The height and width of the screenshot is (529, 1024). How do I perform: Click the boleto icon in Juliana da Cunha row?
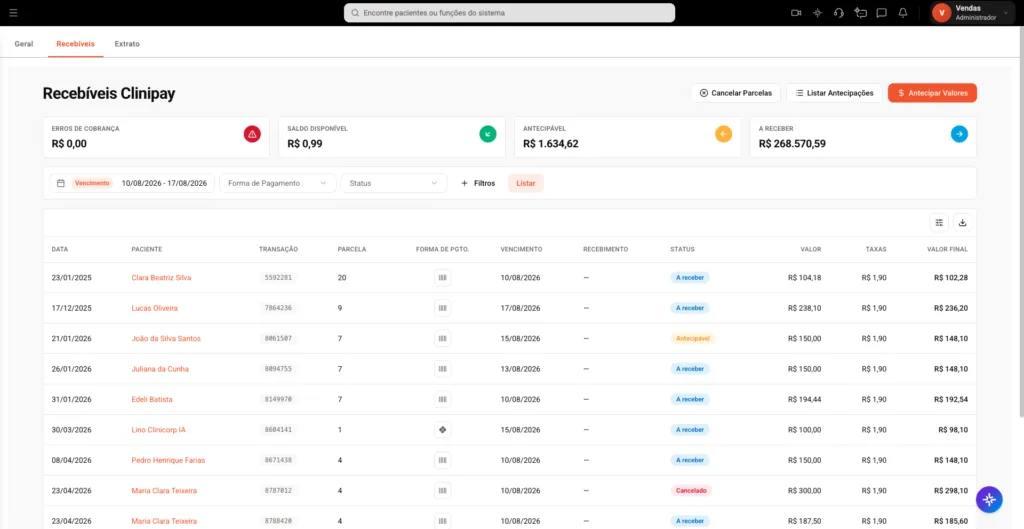pos(443,369)
